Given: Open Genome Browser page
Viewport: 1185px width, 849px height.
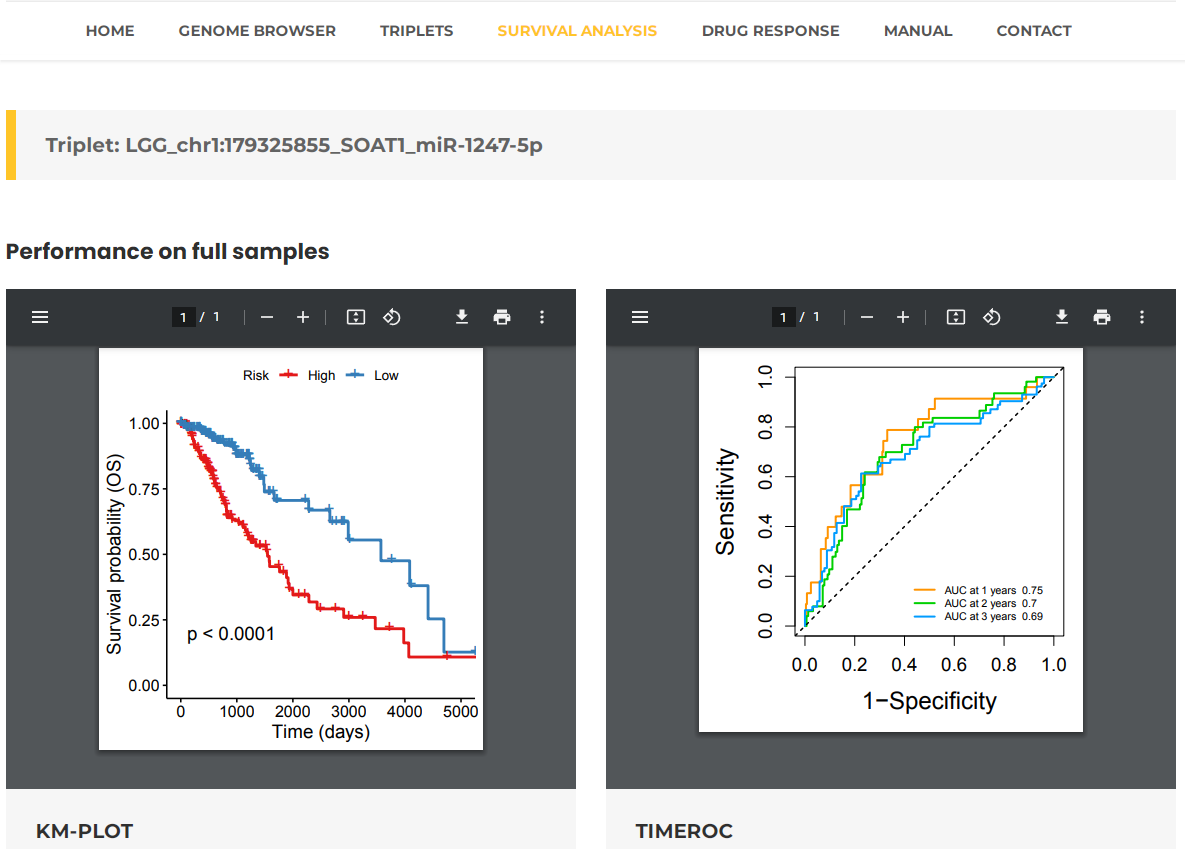Looking at the screenshot, I should 257,31.
